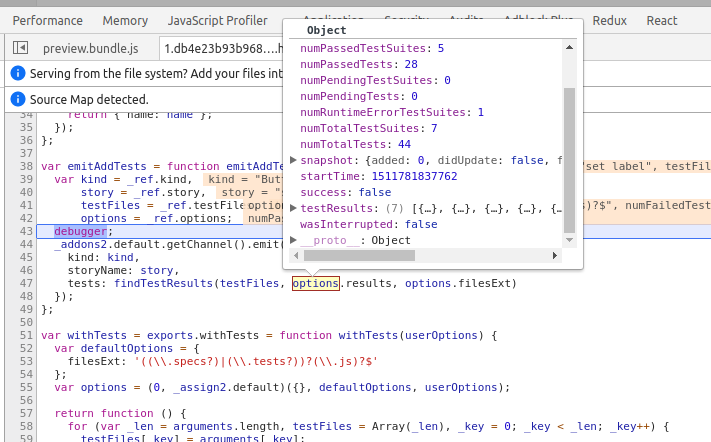Click the popup horizontal scroll left arrow
Screen dimensions: 711x442
click(x=296, y=256)
